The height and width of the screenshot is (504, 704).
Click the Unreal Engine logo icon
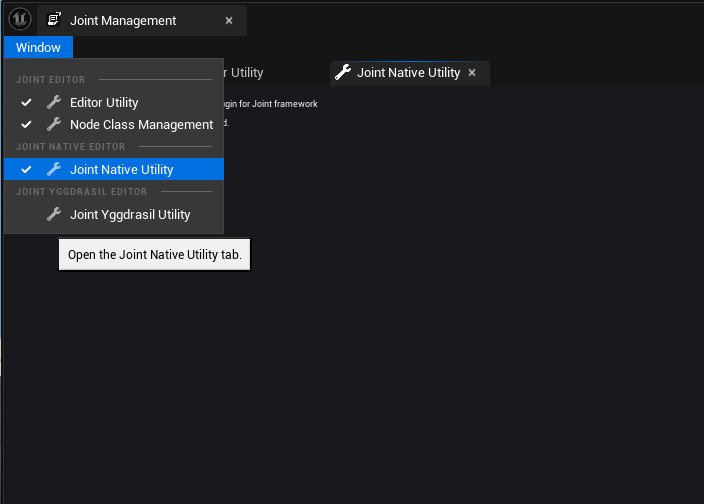20,20
